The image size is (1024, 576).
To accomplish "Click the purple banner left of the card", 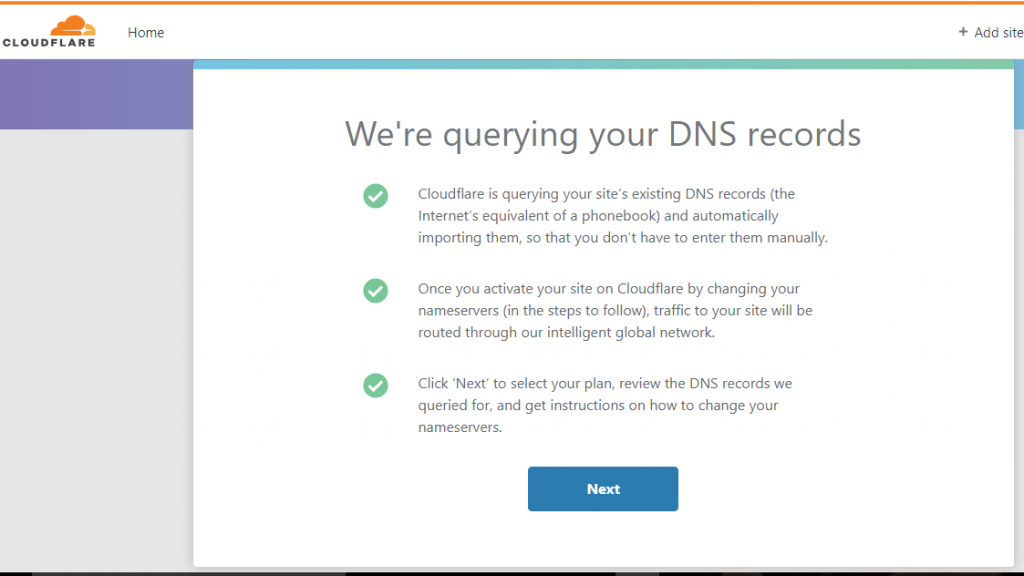I will click(97, 94).
